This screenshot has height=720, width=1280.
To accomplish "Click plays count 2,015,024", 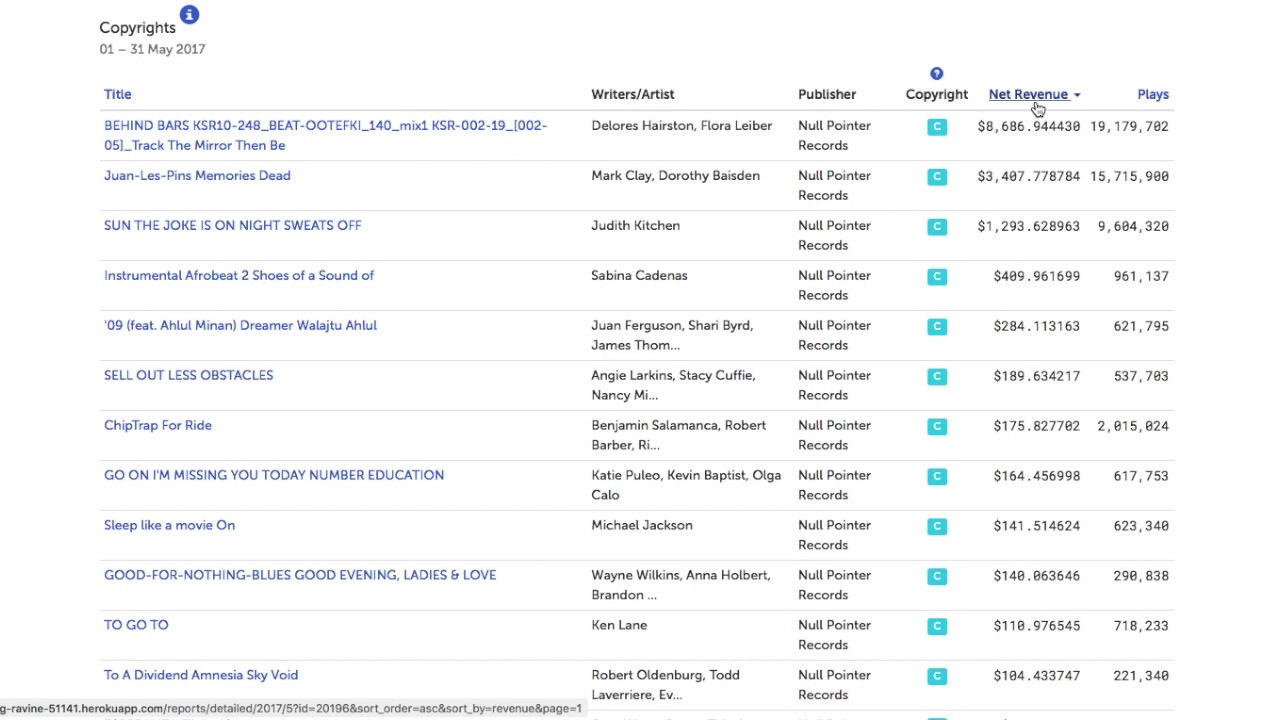I will [x=1133, y=426].
